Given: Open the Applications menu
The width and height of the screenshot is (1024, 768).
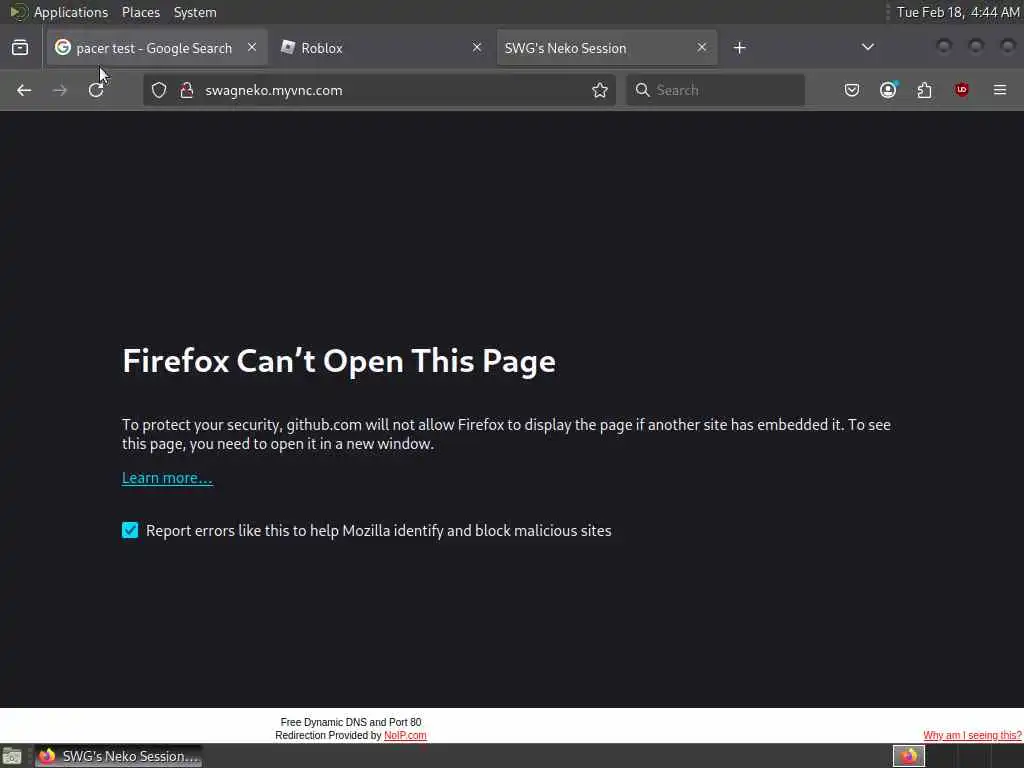Looking at the screenshot, I should (71, 12).
